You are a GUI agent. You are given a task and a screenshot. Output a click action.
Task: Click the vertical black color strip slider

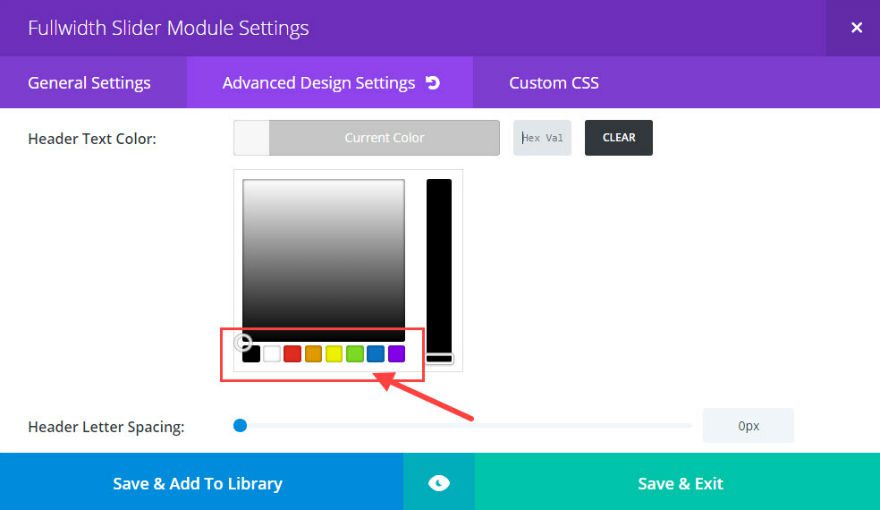point(439,265)
